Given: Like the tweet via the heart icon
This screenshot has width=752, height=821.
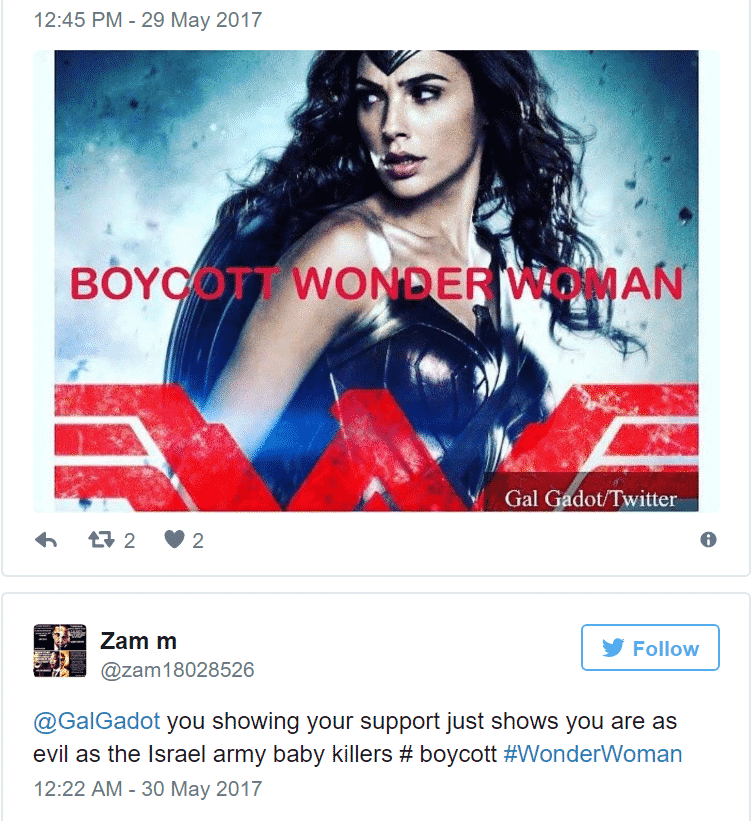Looking at the screenshot, I should (174, 539).
